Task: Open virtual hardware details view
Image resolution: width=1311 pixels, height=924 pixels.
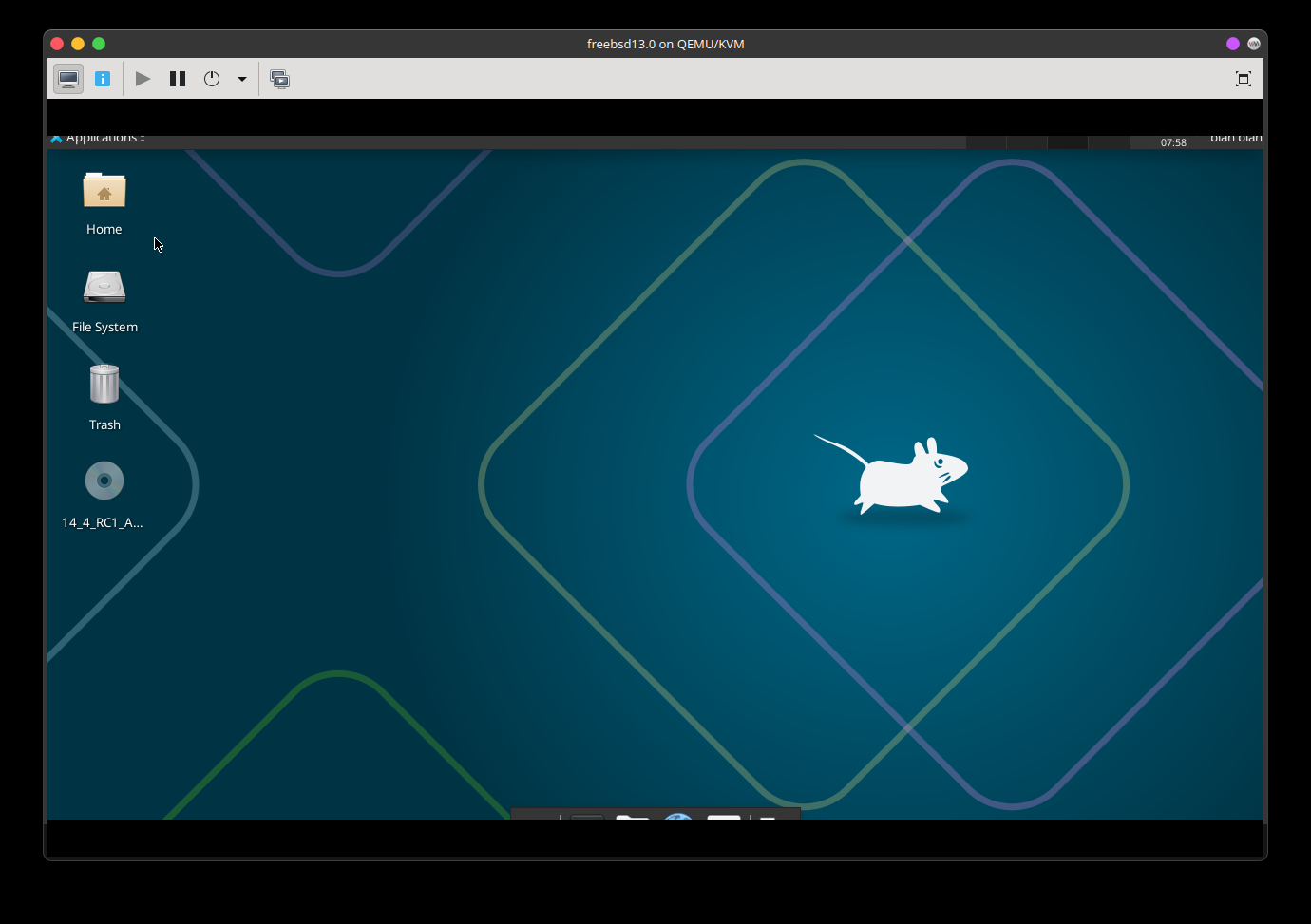Action: 103,79
